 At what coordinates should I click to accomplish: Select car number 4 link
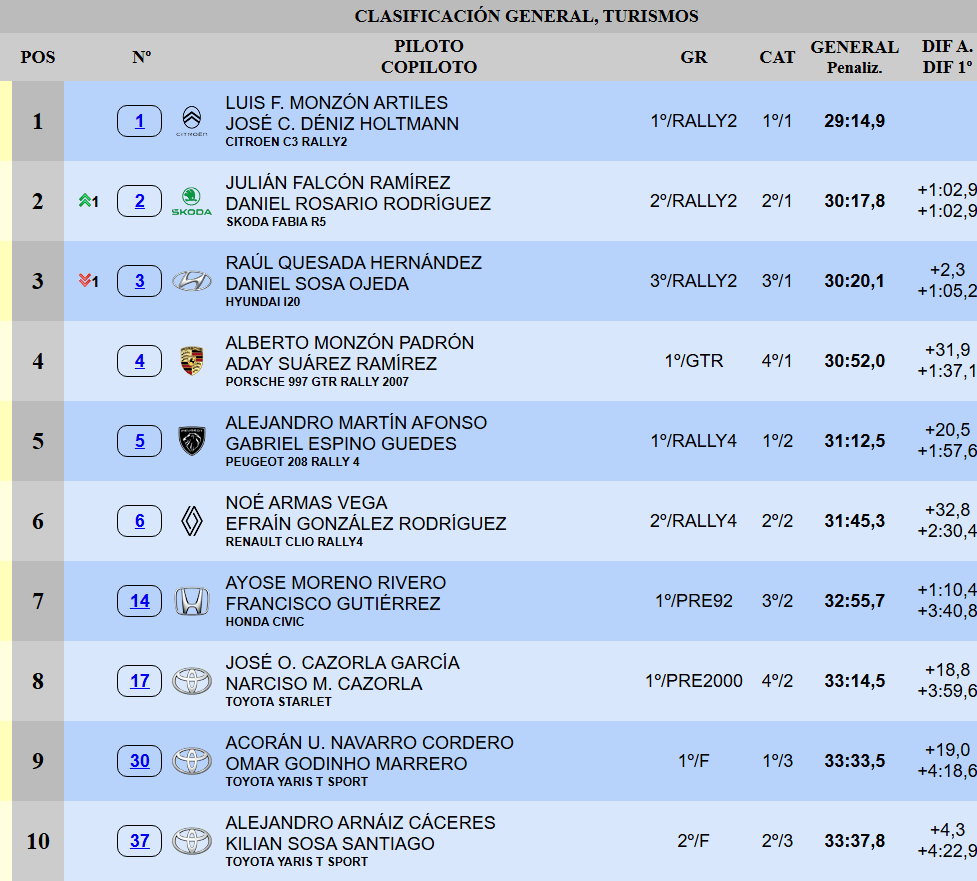140,361
